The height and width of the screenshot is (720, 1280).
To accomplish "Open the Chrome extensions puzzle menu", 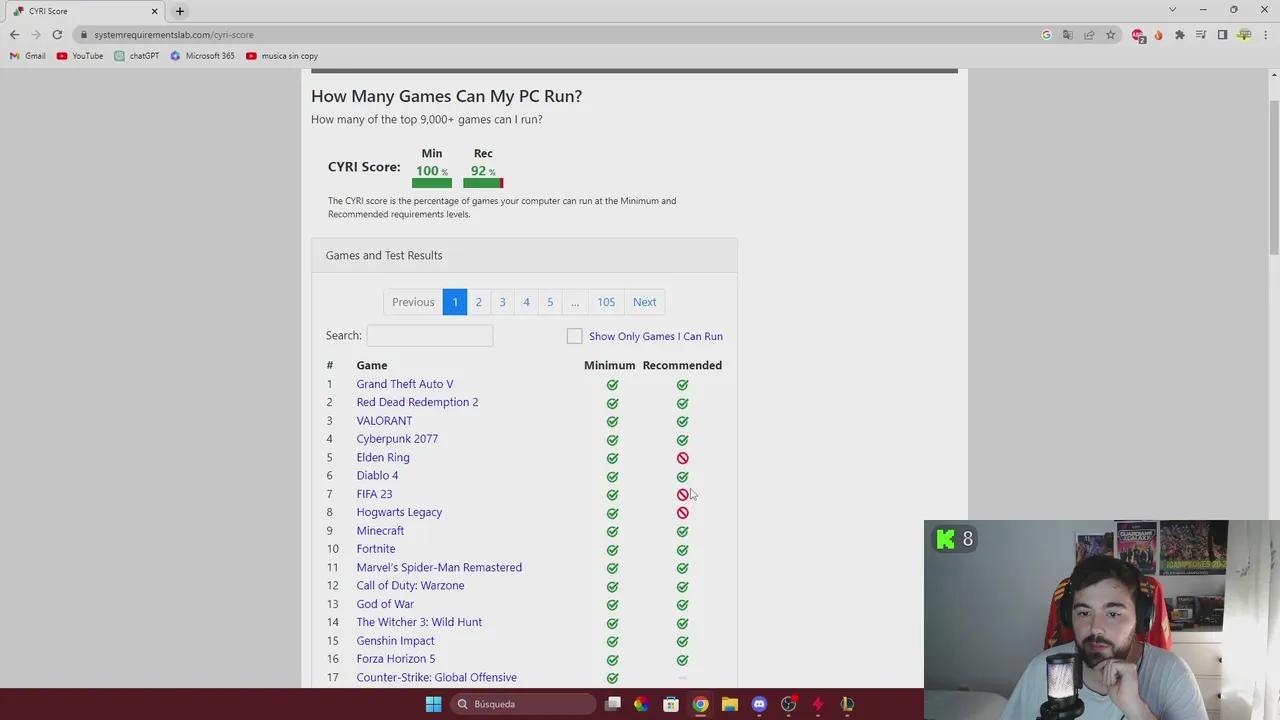I will pos(1180,35).
